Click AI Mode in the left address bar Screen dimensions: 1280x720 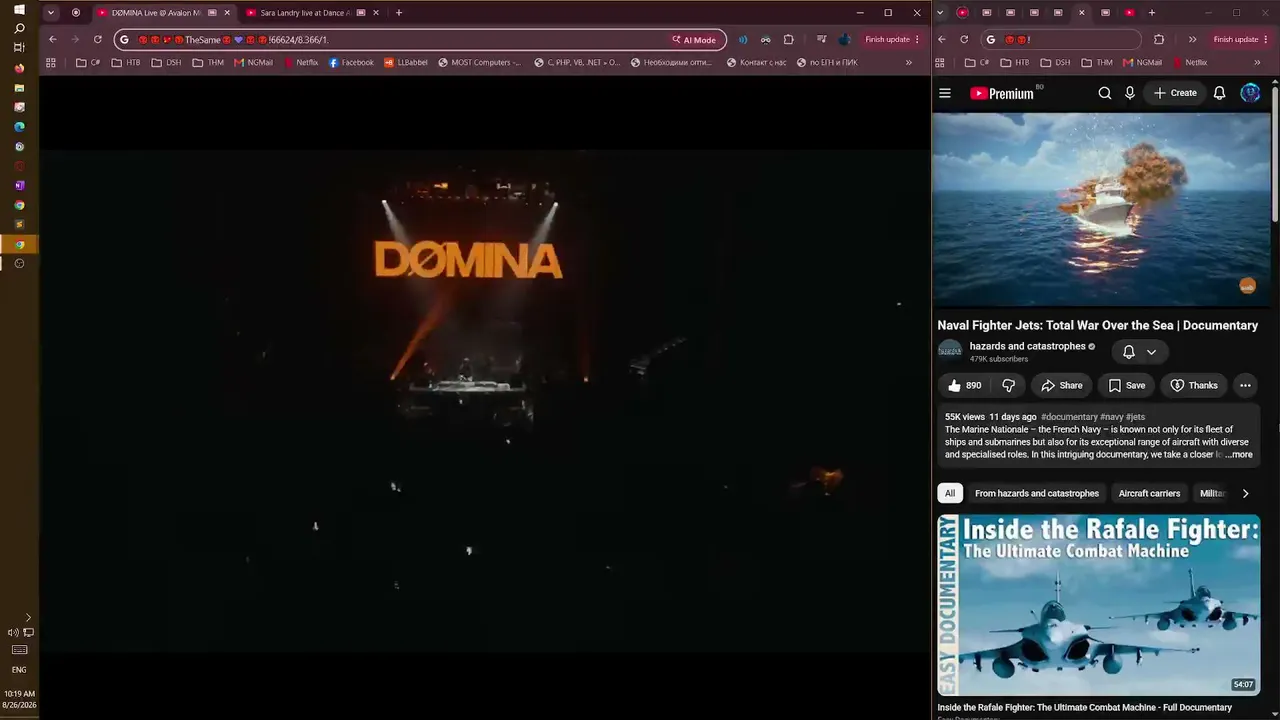[694, 40]
